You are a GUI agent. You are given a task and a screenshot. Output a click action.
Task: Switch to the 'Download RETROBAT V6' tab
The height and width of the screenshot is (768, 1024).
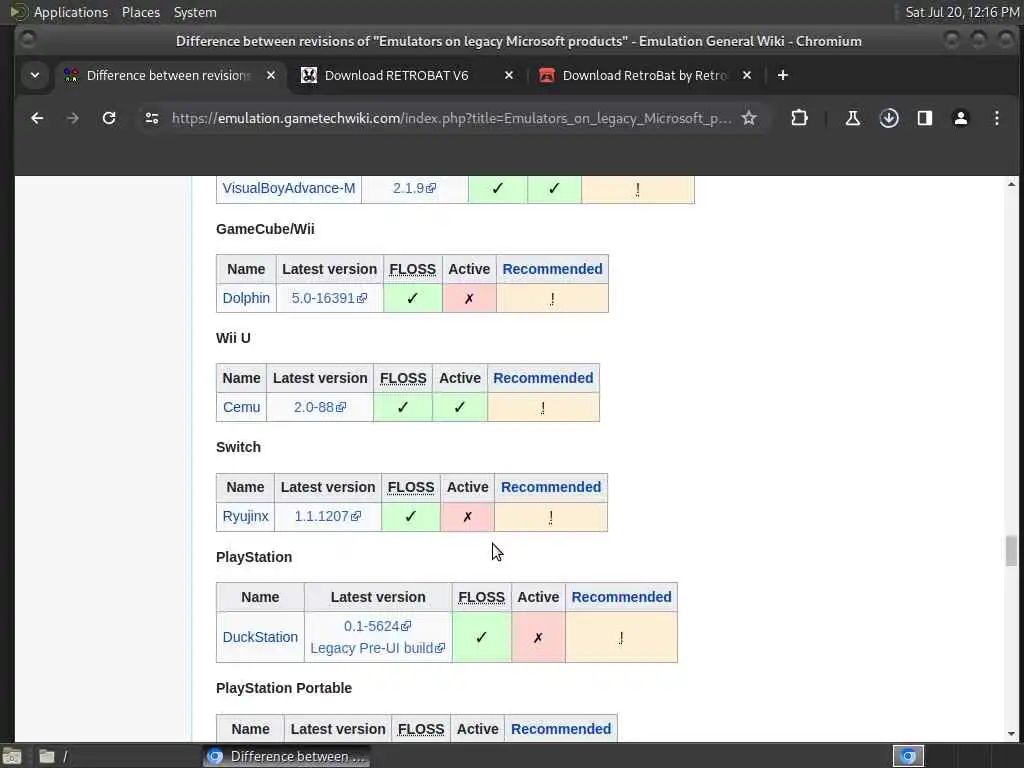(x=396, y=76)
